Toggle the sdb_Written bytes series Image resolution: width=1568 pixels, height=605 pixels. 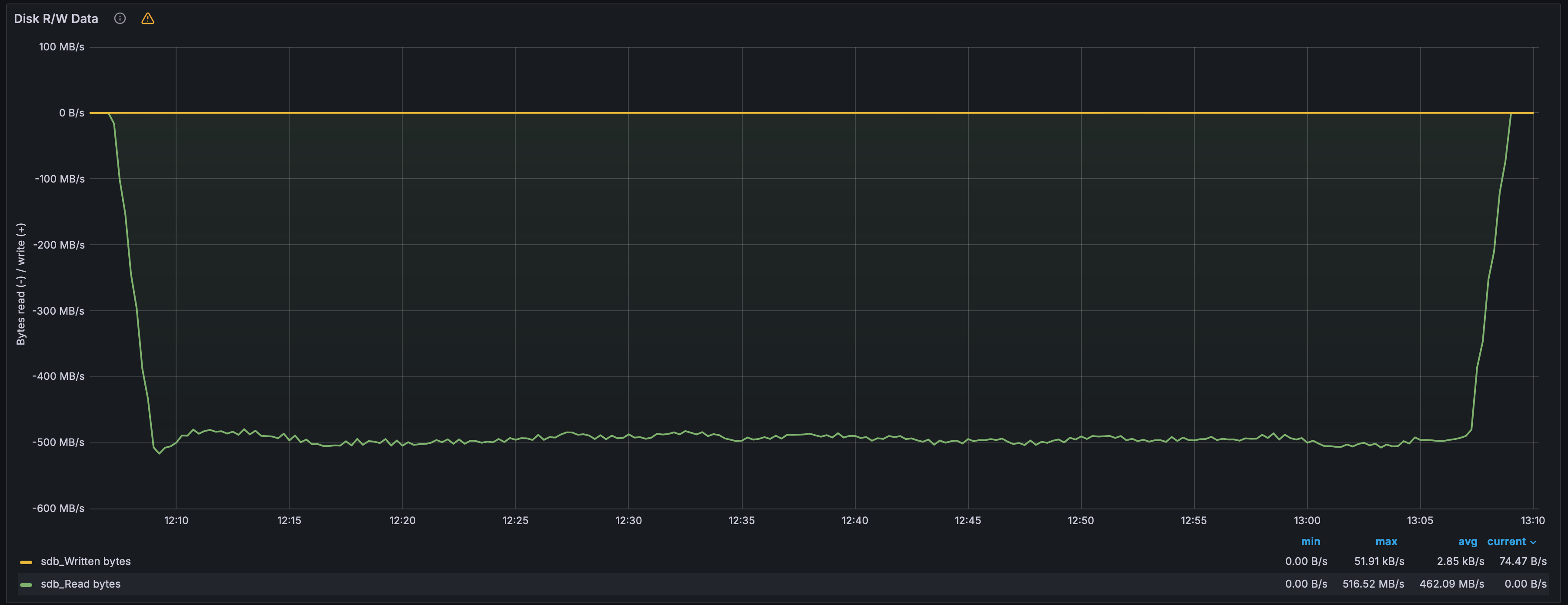86,561
